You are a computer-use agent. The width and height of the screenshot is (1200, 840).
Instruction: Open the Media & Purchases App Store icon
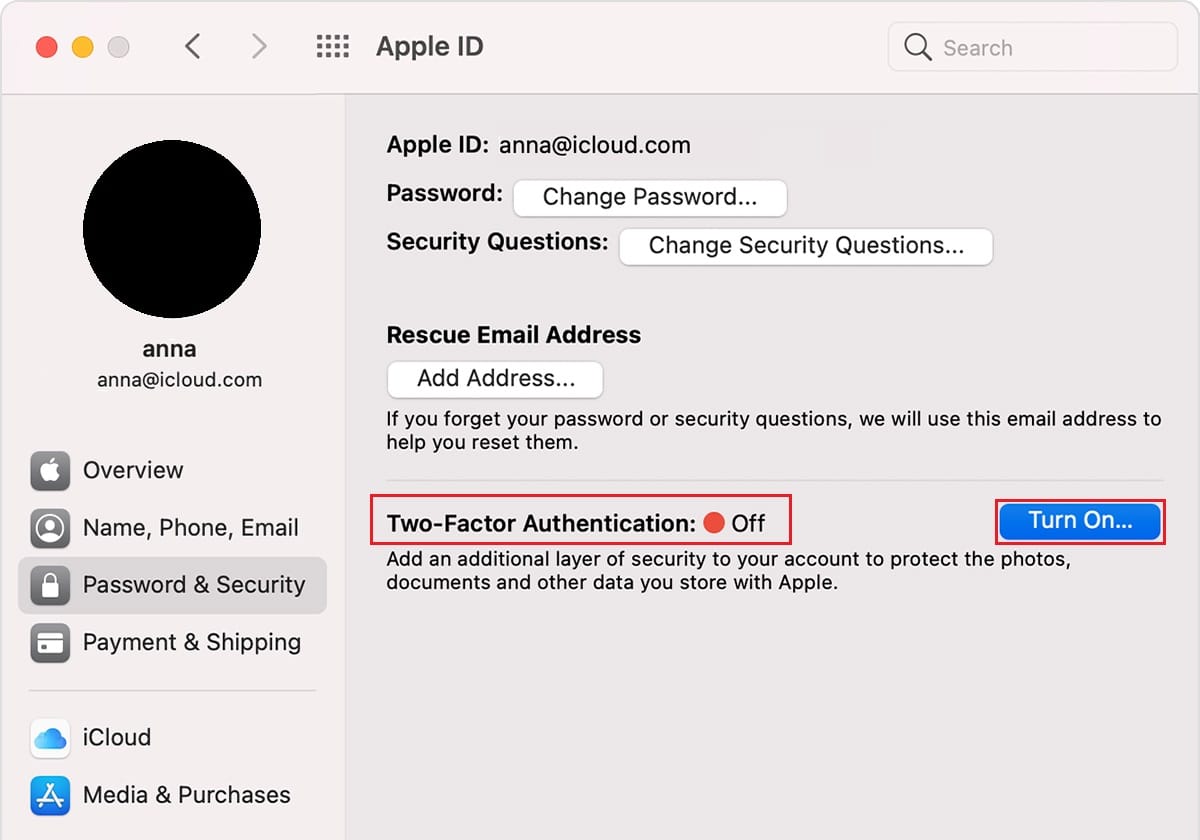(x=50, y=795)
